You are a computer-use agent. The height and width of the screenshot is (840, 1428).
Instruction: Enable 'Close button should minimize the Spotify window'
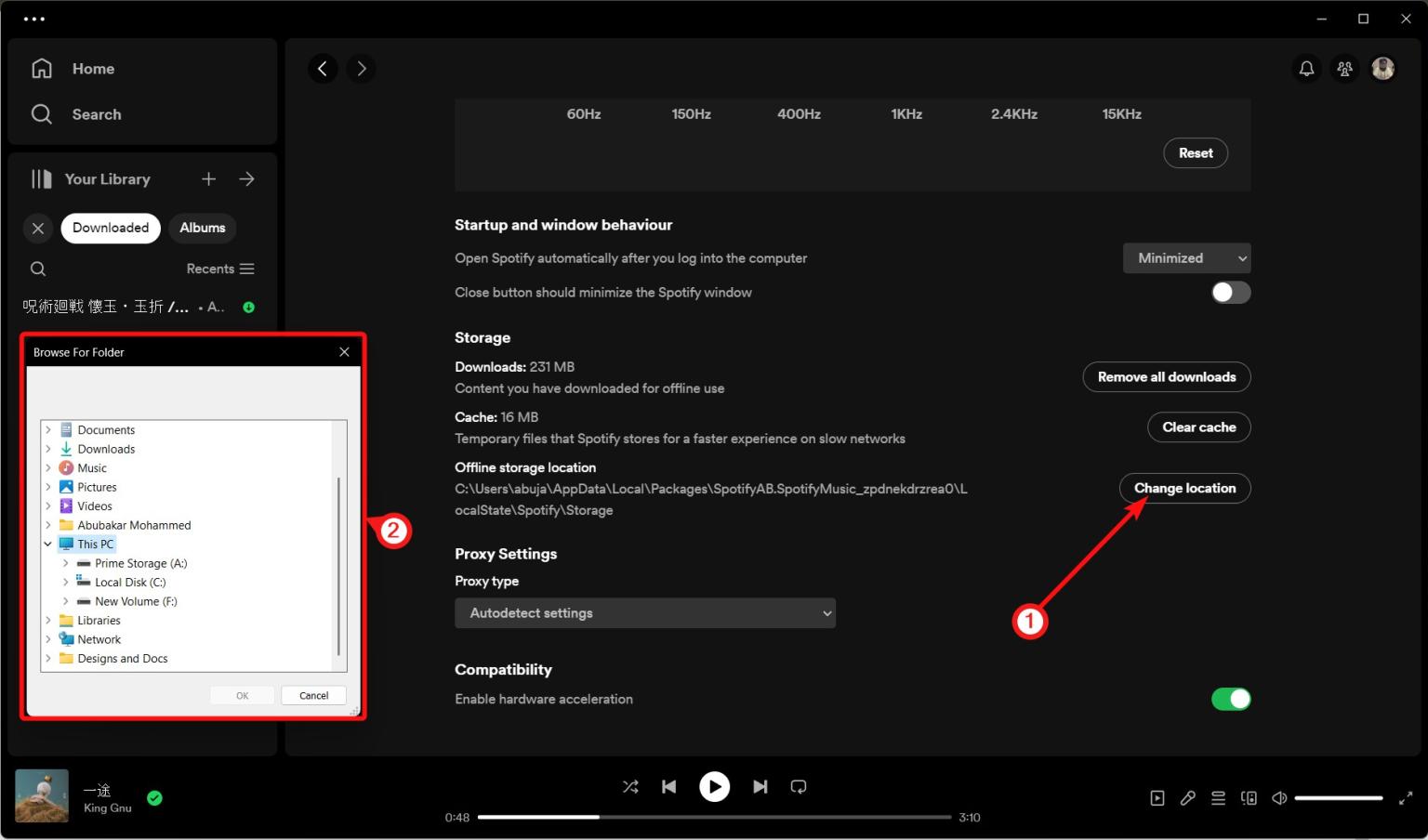[x=1229, y=292]
